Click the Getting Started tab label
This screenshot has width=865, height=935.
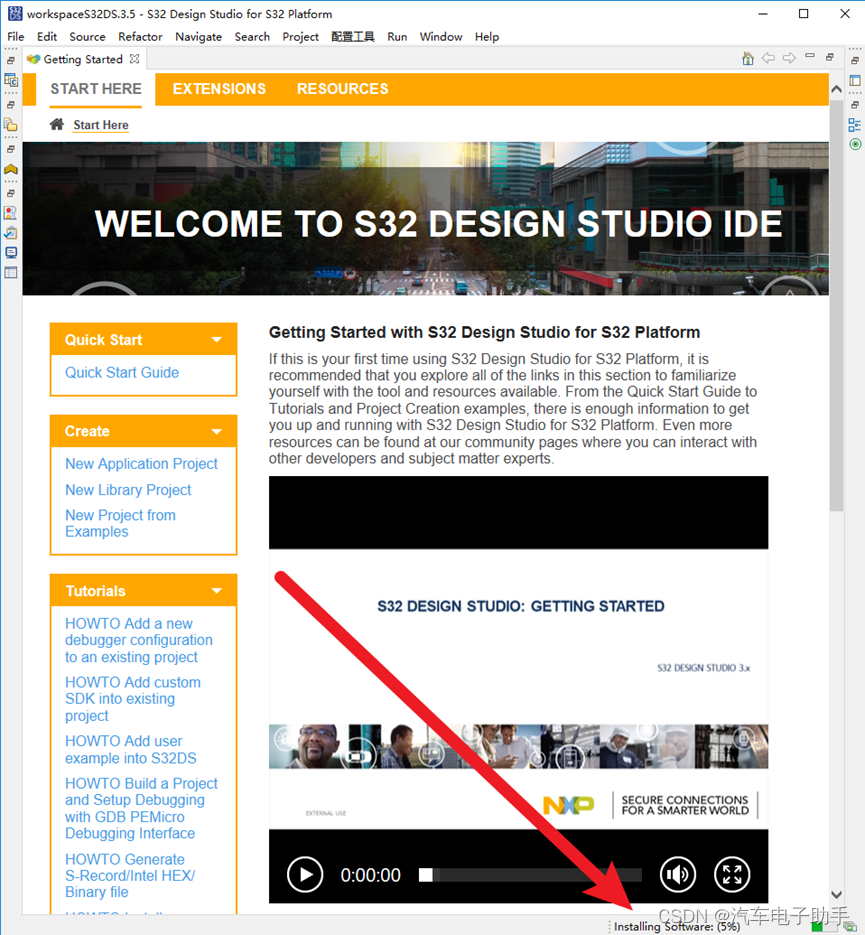click(x=83, y=59)
